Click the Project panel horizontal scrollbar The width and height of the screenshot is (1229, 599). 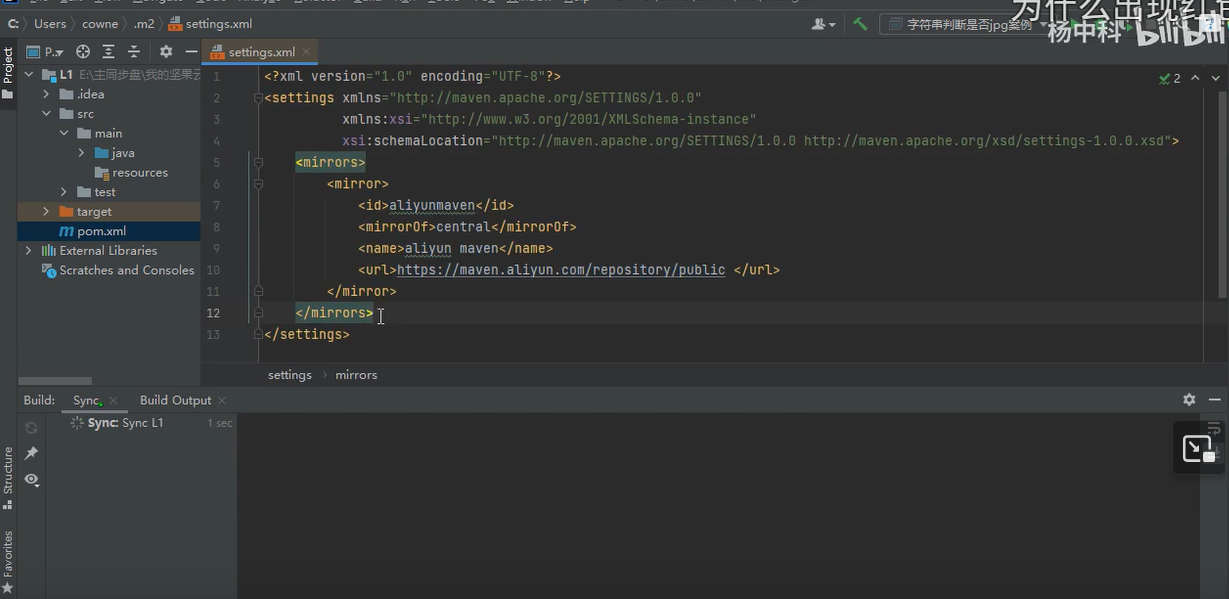[x=55, y=381]
